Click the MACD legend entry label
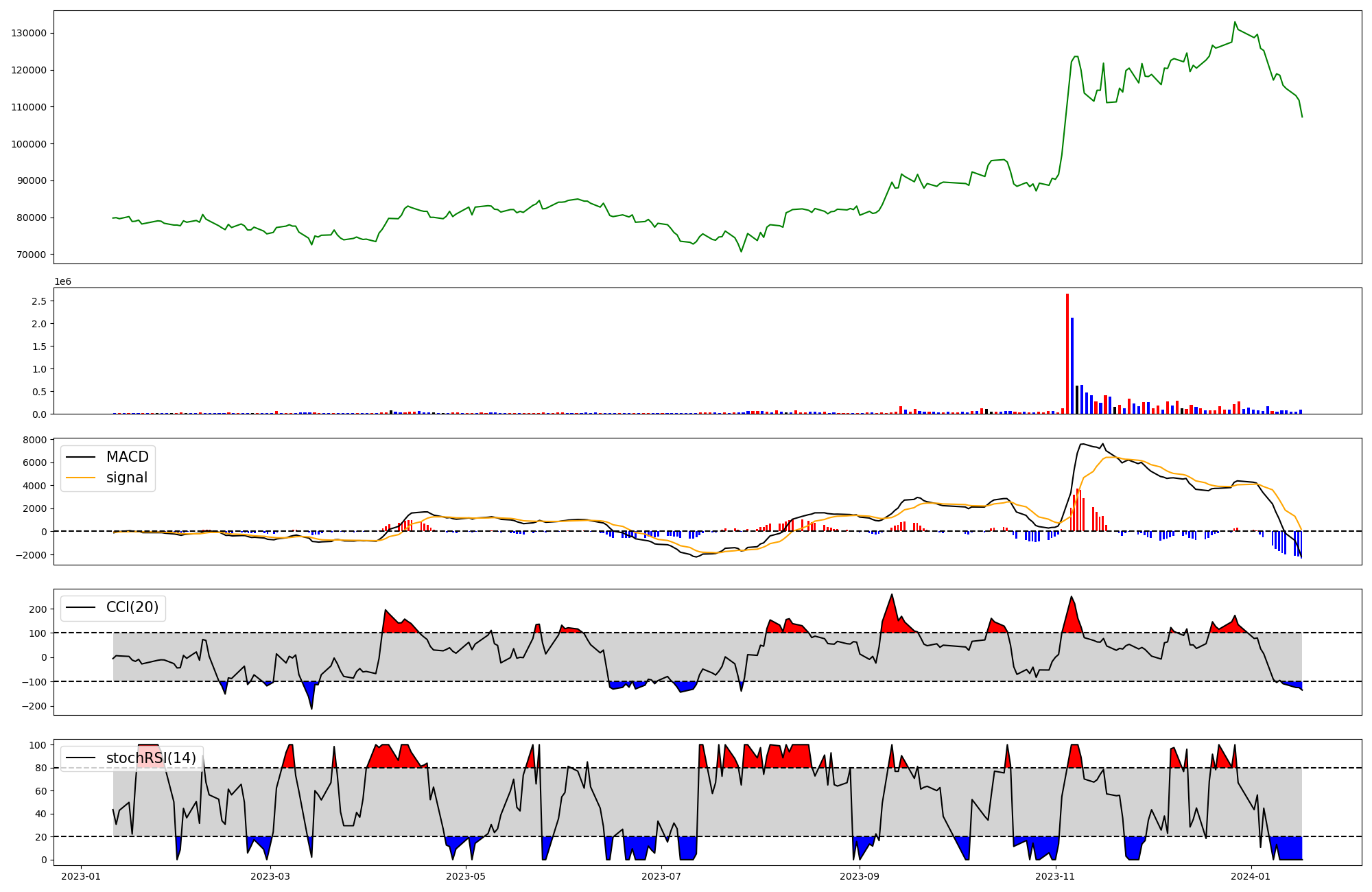Viewport: 1372px width, 892px height. pos(127,457)
